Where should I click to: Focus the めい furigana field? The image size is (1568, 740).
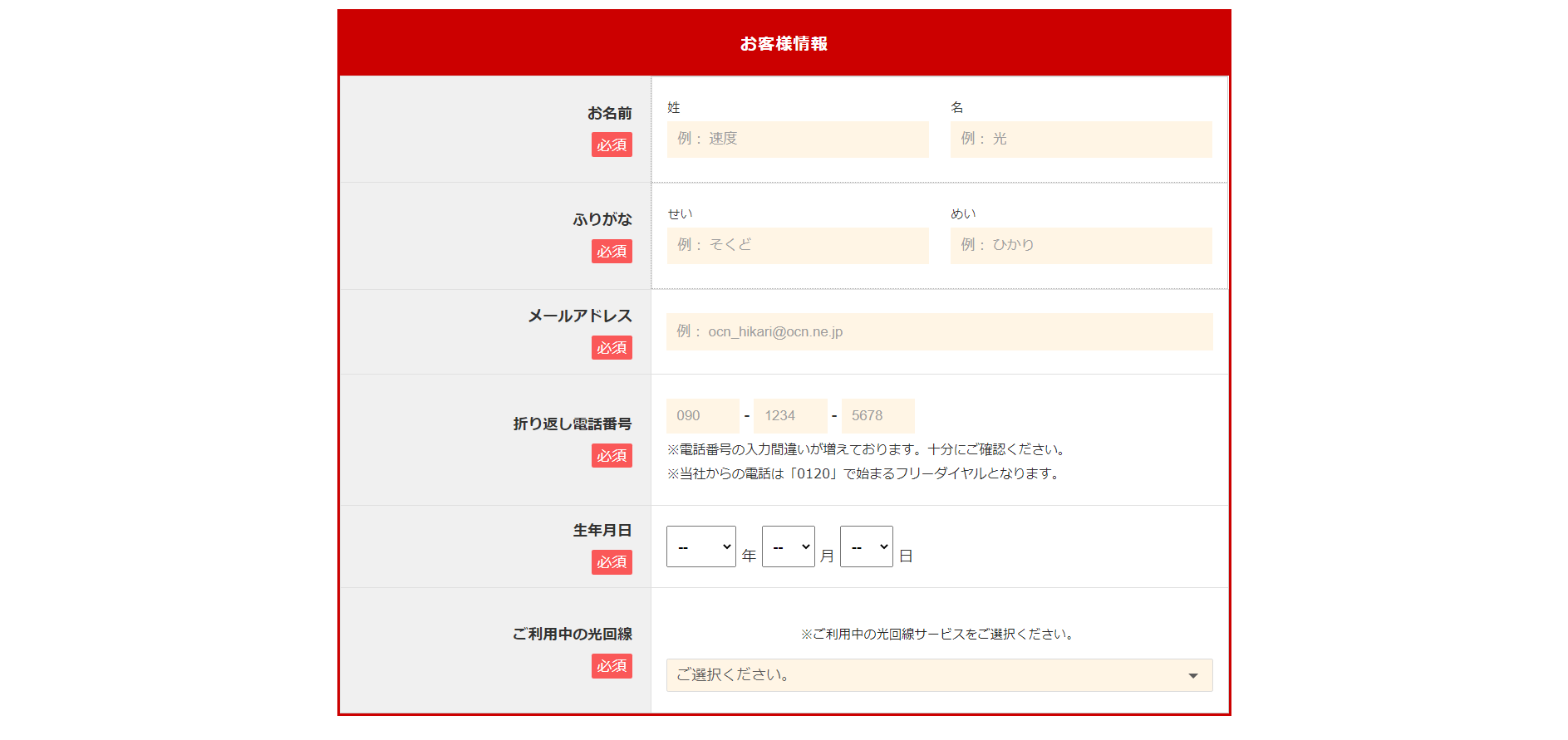pyautogui.click(x=1081, y=245)
